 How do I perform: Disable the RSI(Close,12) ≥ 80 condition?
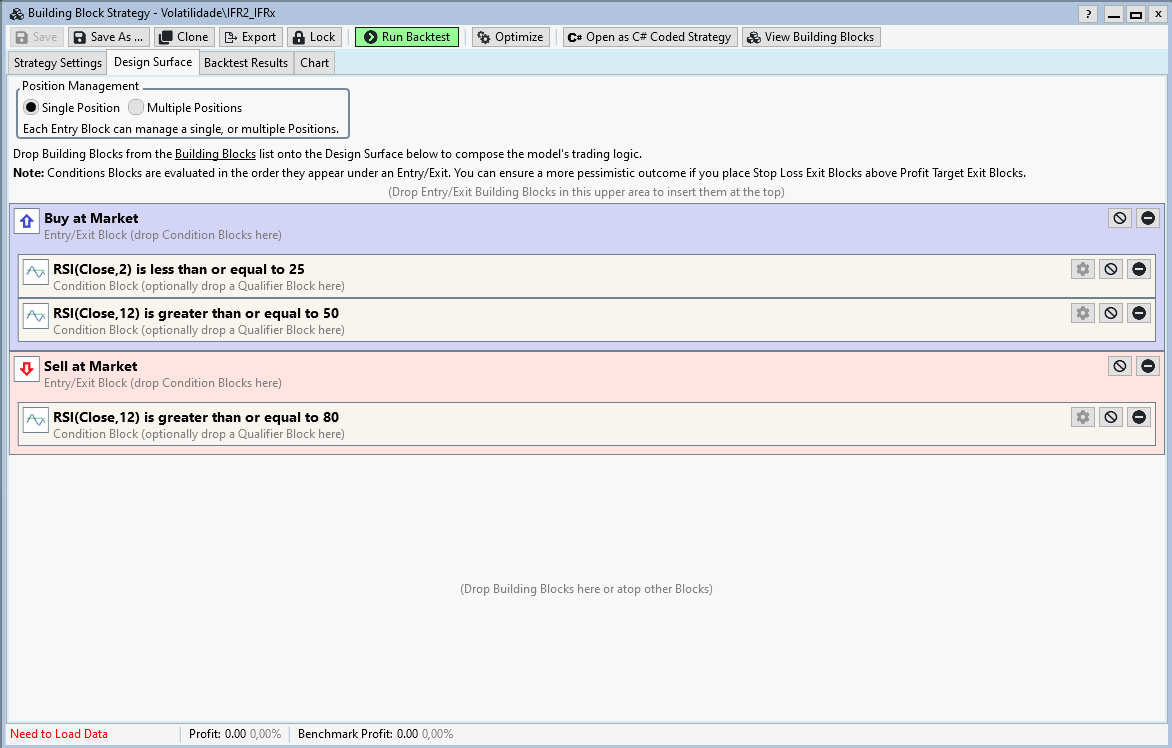(1110, 417)
